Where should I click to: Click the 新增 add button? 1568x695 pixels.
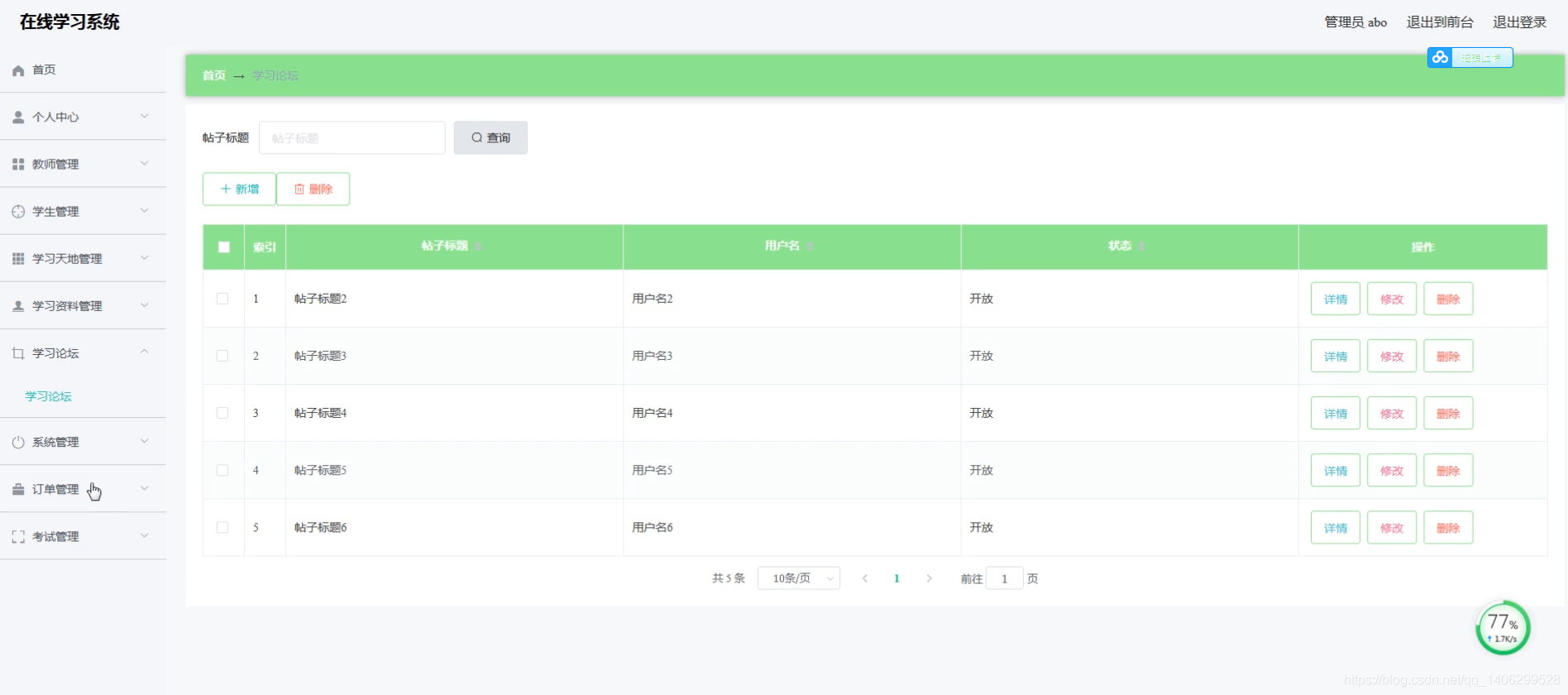240,189
